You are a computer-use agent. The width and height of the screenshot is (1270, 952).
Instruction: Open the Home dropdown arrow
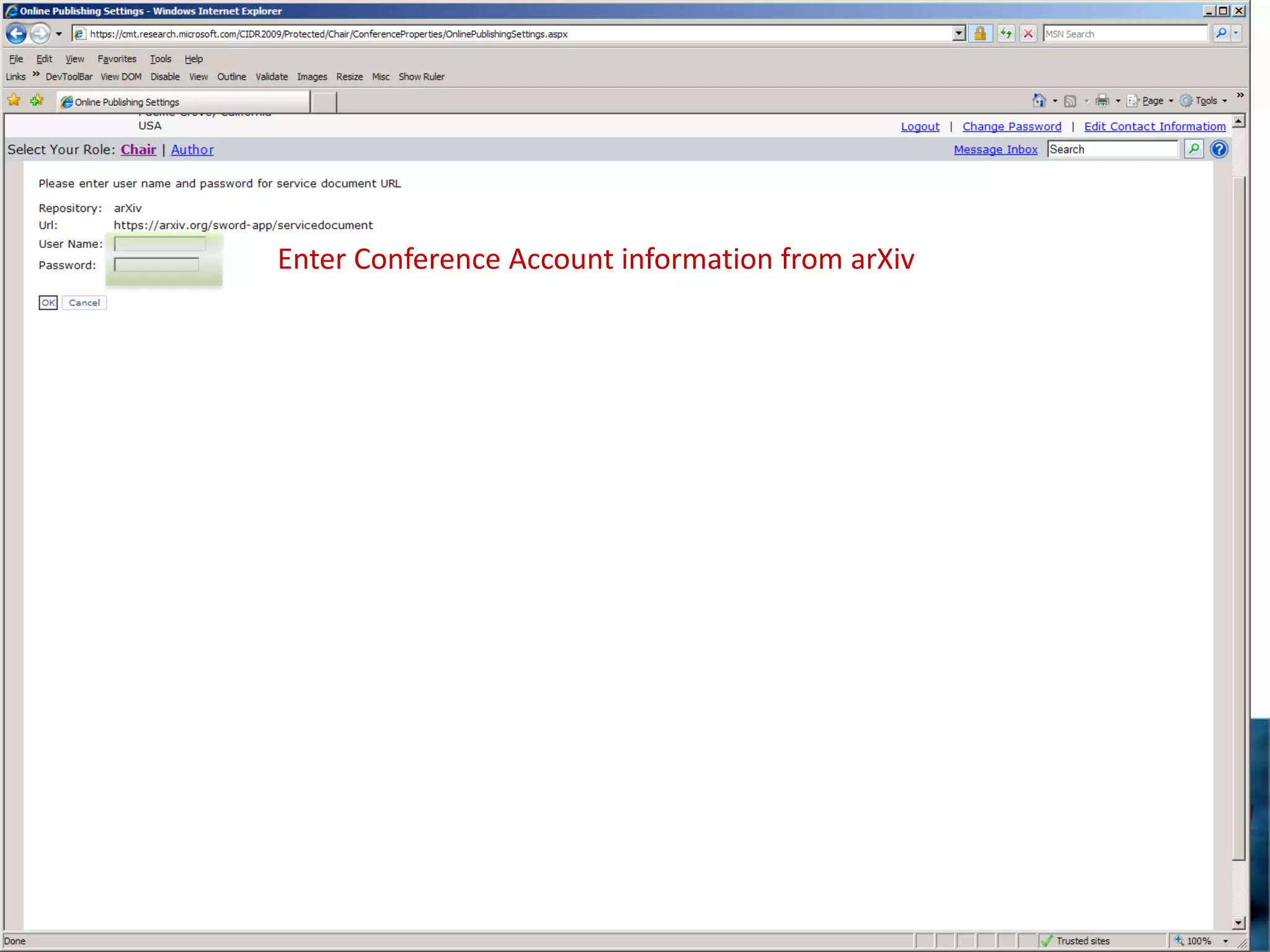pyautogui.click(x=1055, y=101)
